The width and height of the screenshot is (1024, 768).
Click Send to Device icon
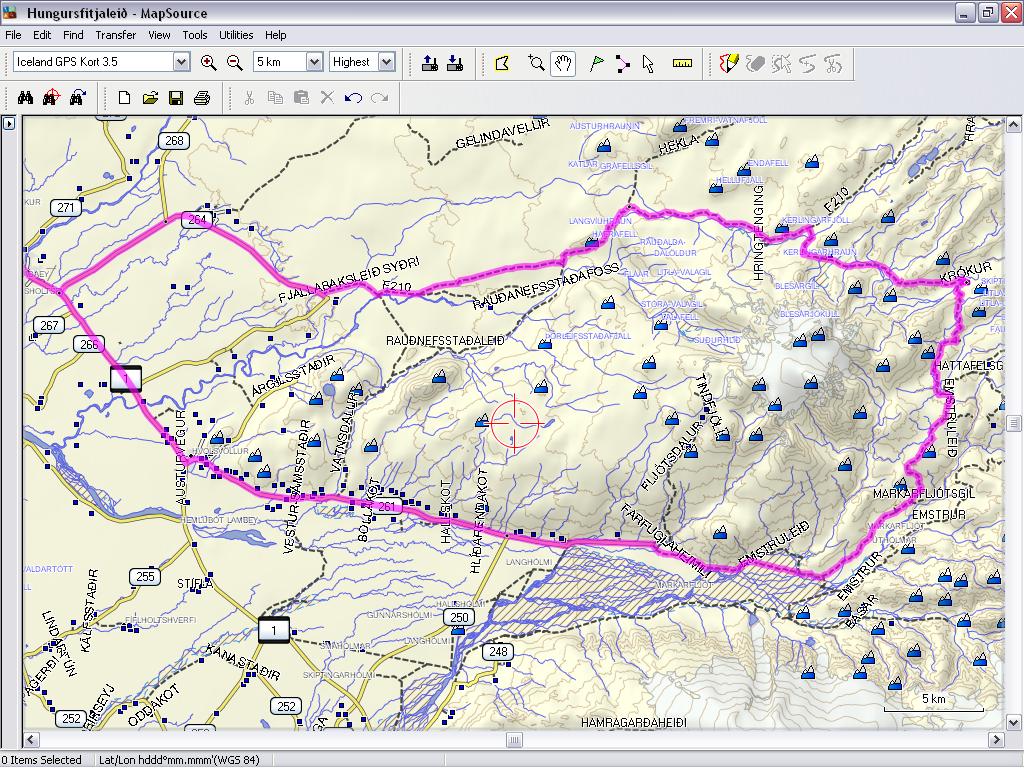point(430,64)
